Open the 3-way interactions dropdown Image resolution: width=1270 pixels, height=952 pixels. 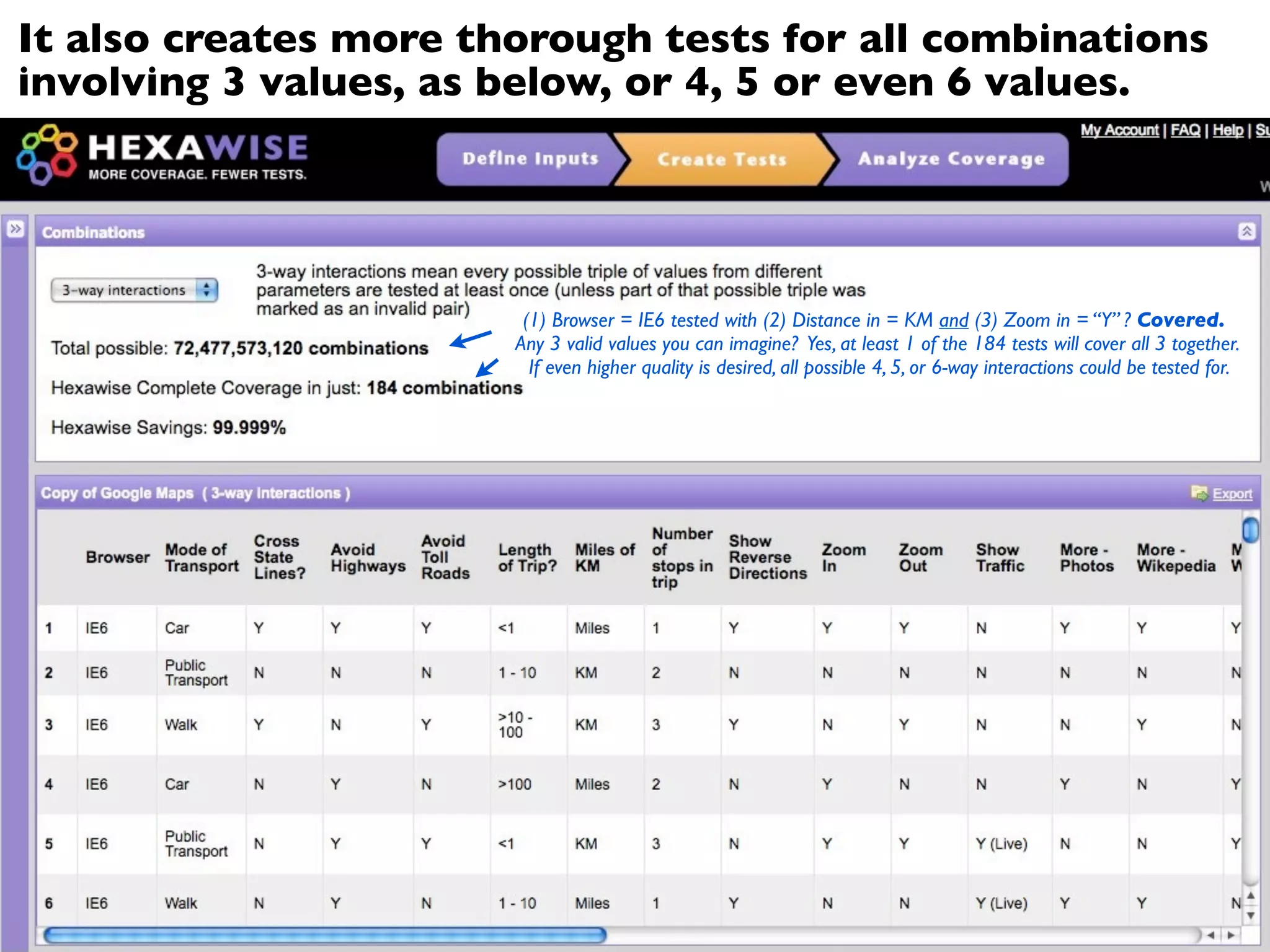click(x=135, y=290)
